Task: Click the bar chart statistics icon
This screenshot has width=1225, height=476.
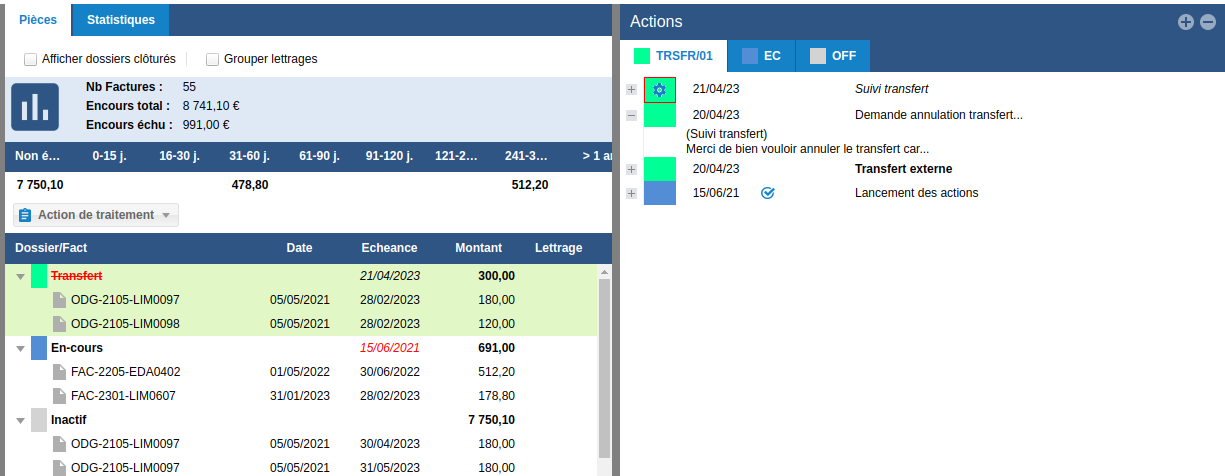Action: click(x=35, y=107)
